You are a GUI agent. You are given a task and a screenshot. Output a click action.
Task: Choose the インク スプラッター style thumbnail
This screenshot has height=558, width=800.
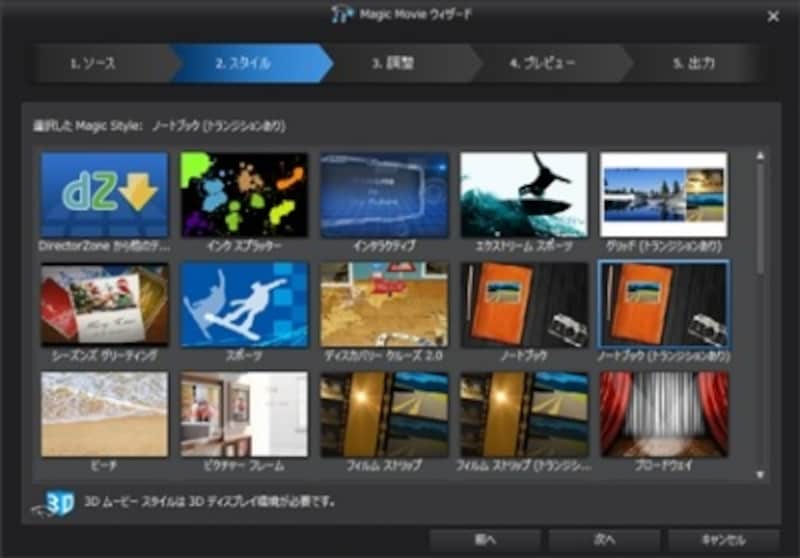click(244, 194)
